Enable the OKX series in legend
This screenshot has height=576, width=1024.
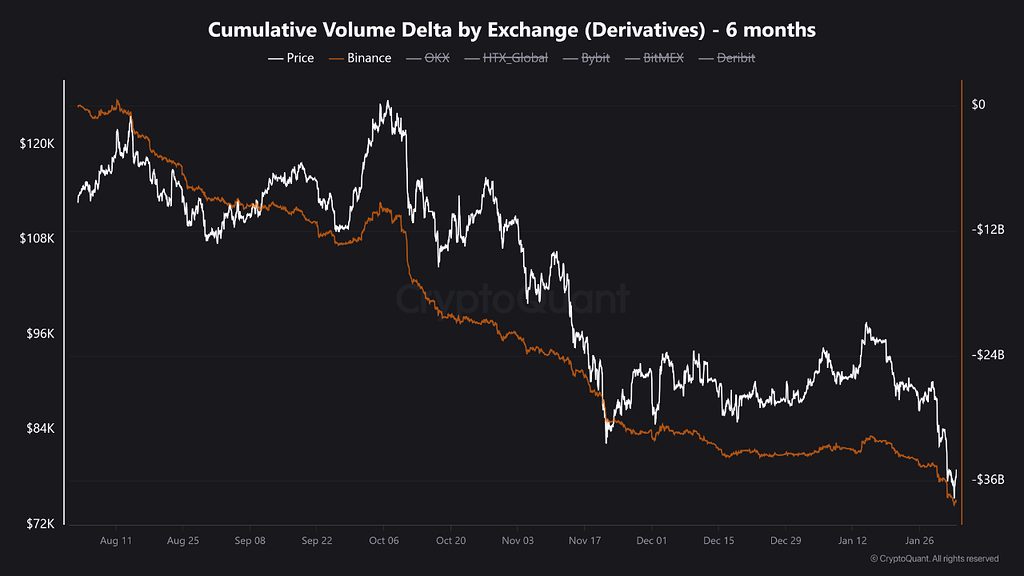(x=427, y=58)
